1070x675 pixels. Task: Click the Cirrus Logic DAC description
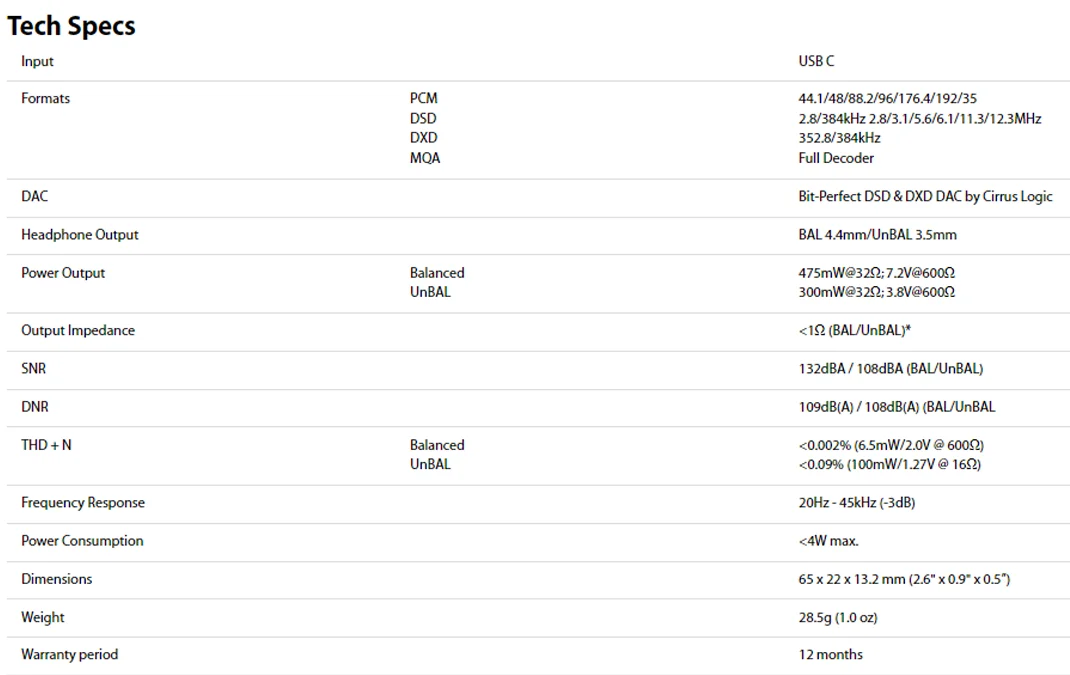click(925, 197)
